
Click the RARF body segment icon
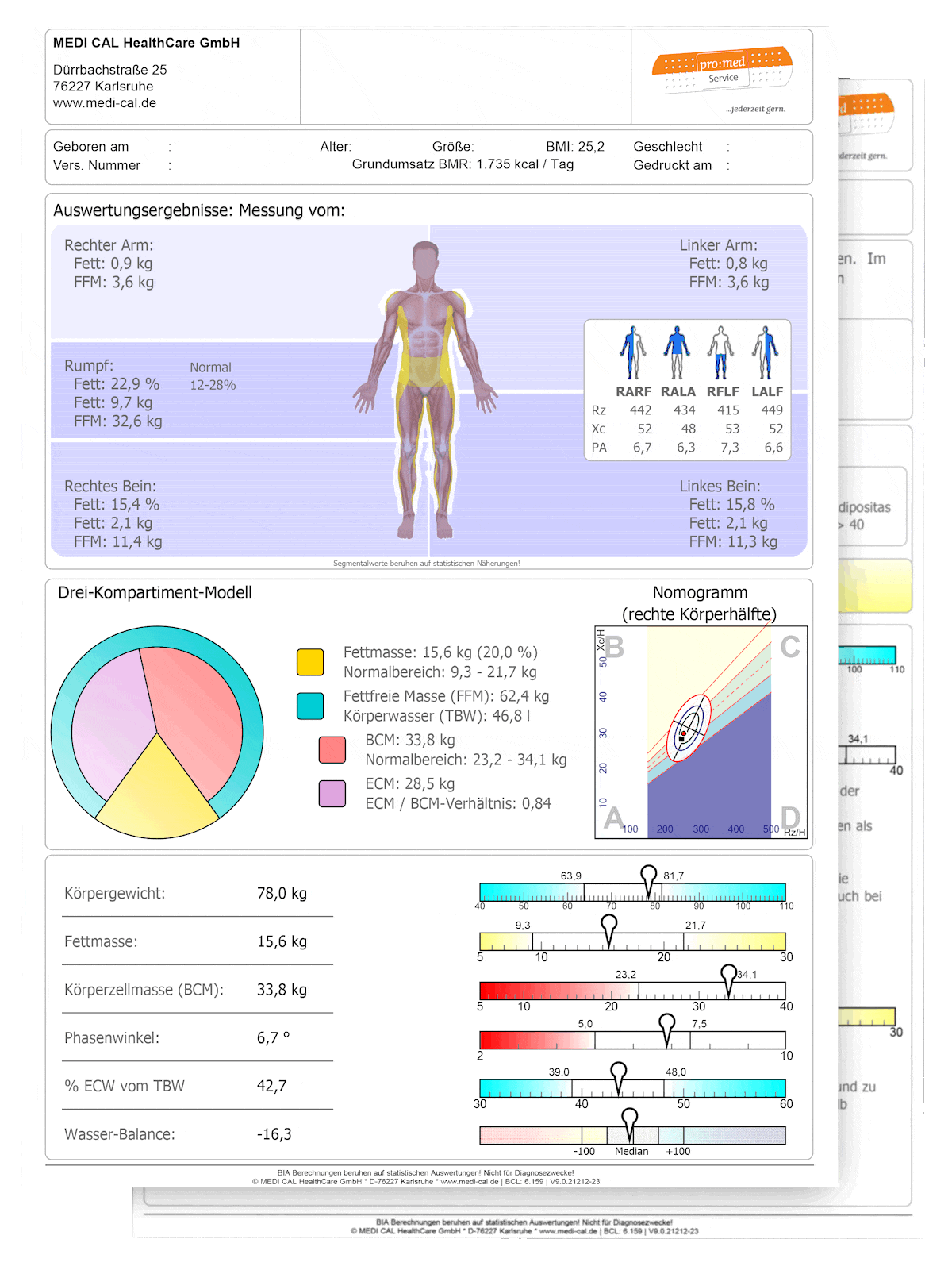click(x=632, y=352)
